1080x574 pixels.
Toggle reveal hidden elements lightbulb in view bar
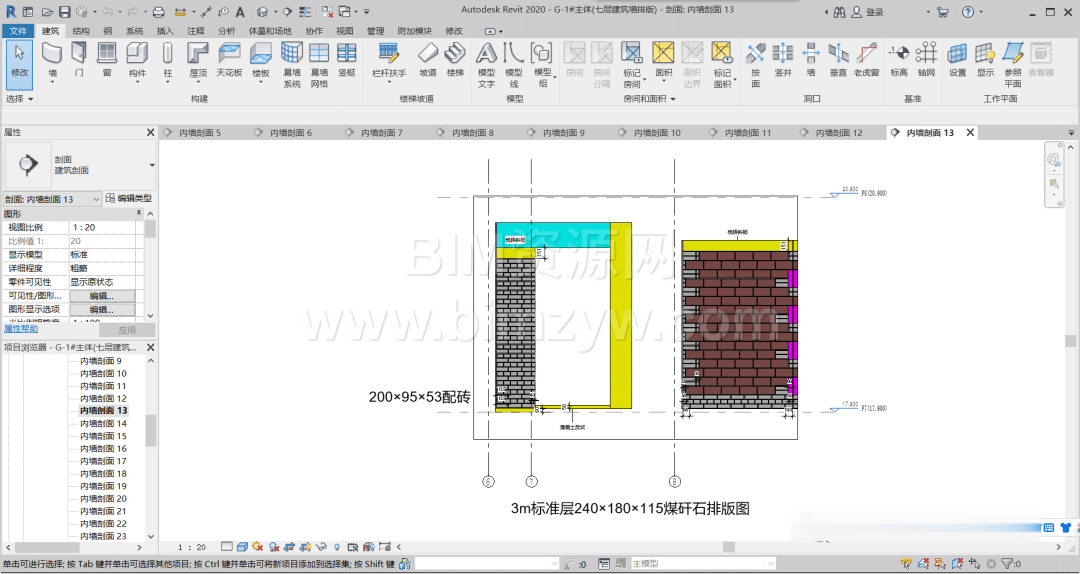tap(337, 547)
